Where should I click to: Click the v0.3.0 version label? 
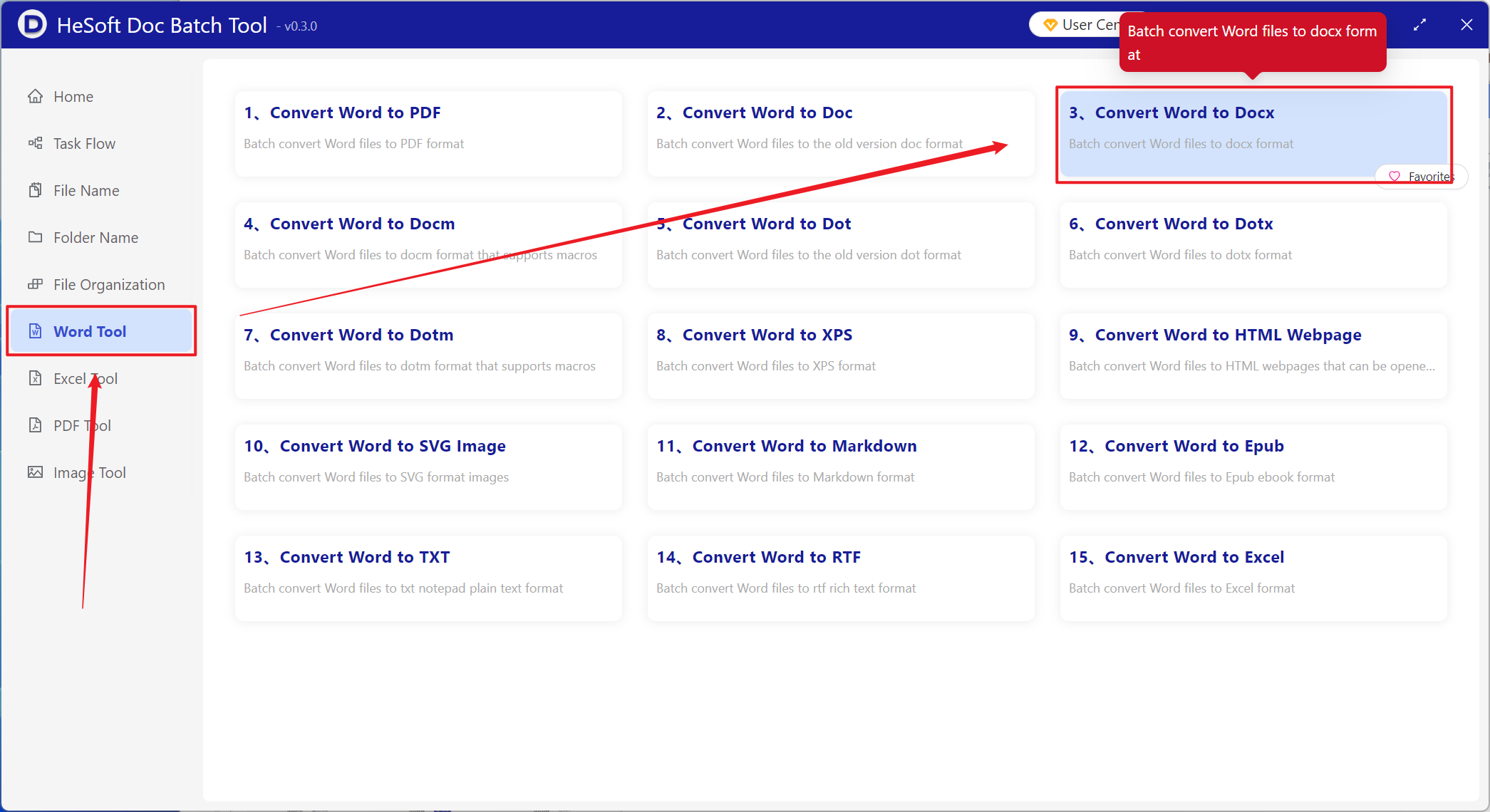click(x=297, y=26)
